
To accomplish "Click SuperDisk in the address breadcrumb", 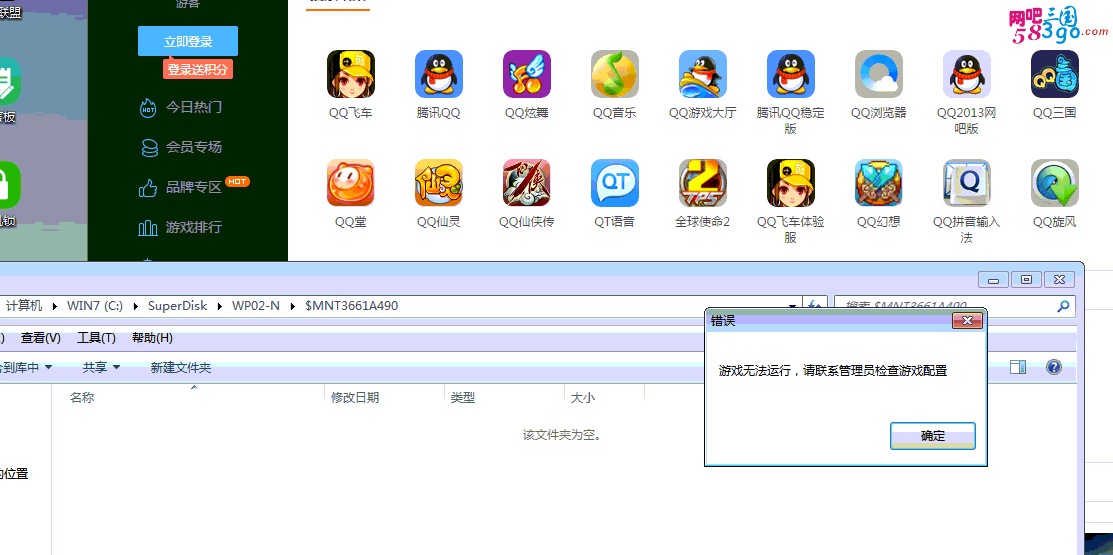I will click(x=177, y=306).
